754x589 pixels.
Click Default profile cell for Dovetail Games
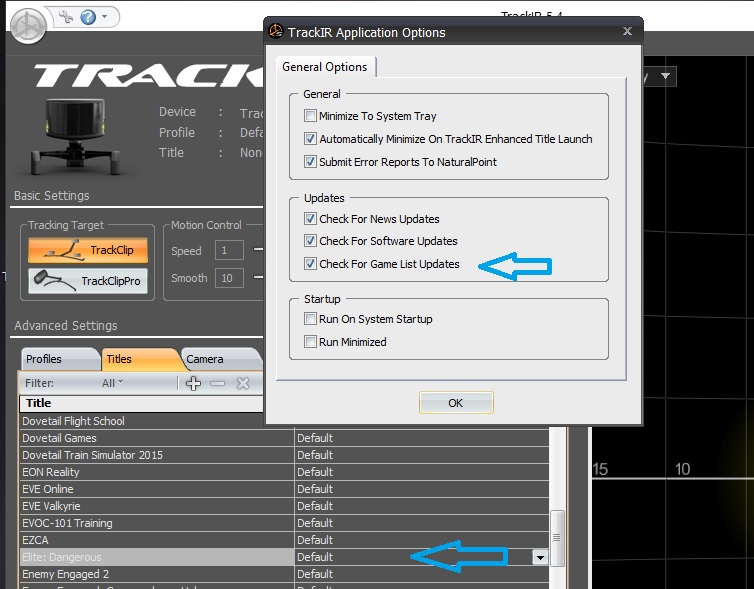422,438
